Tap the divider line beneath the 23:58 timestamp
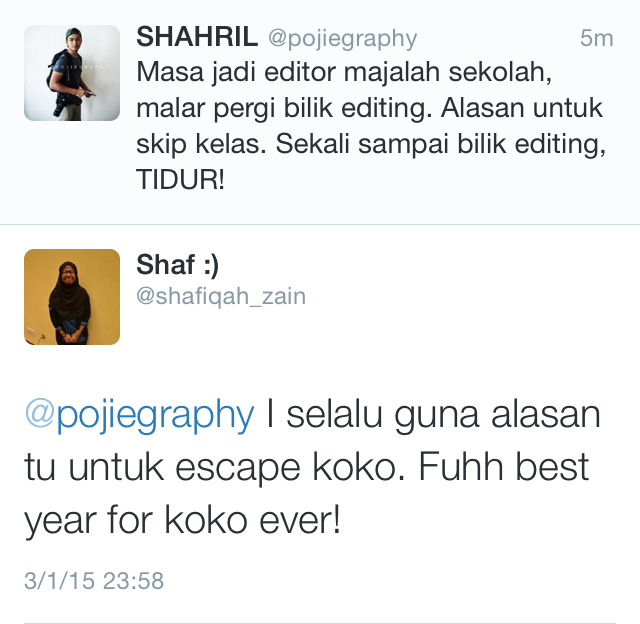The height and width of the screenshot is (624, 640). (320, 622)
